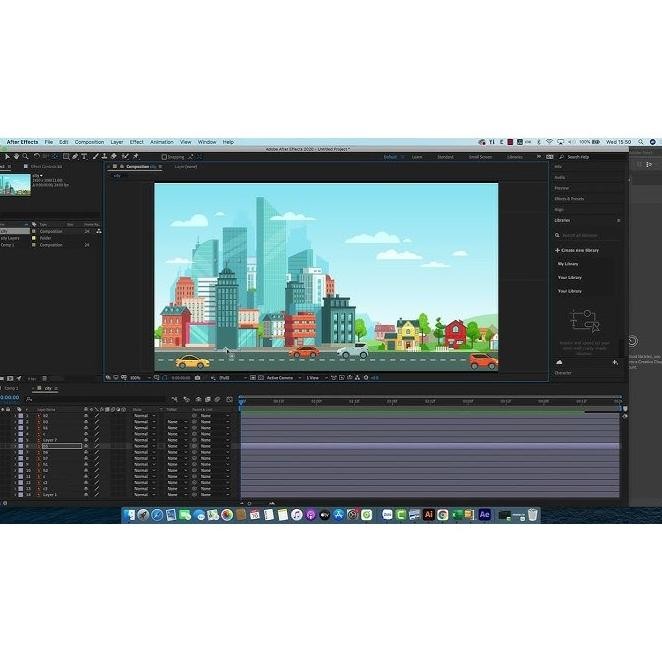Select the Type tool
This screenshot has height=662, width=662.
tap(84, 157)
